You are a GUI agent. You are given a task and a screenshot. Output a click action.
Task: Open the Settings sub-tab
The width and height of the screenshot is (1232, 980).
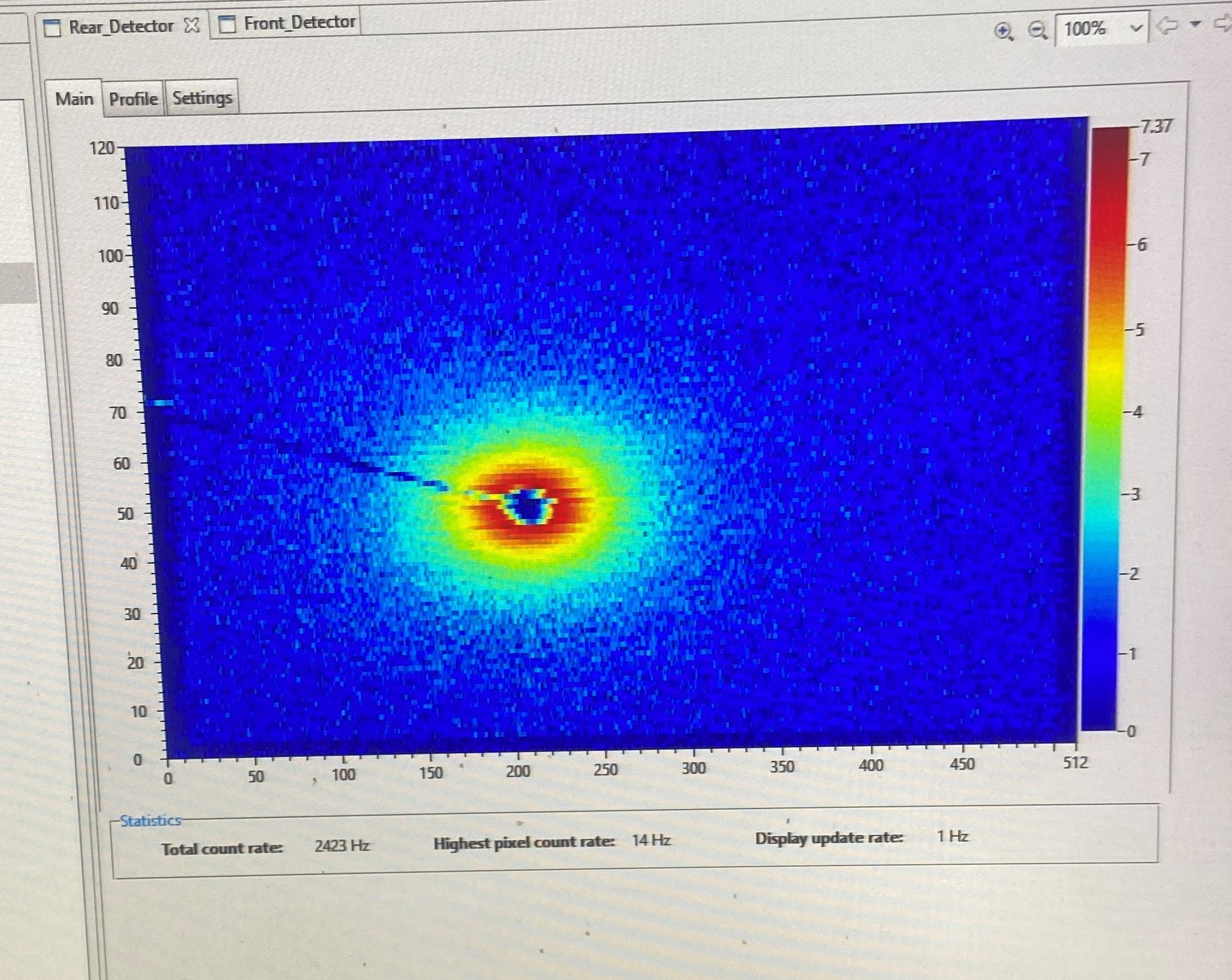coord(202,97)
